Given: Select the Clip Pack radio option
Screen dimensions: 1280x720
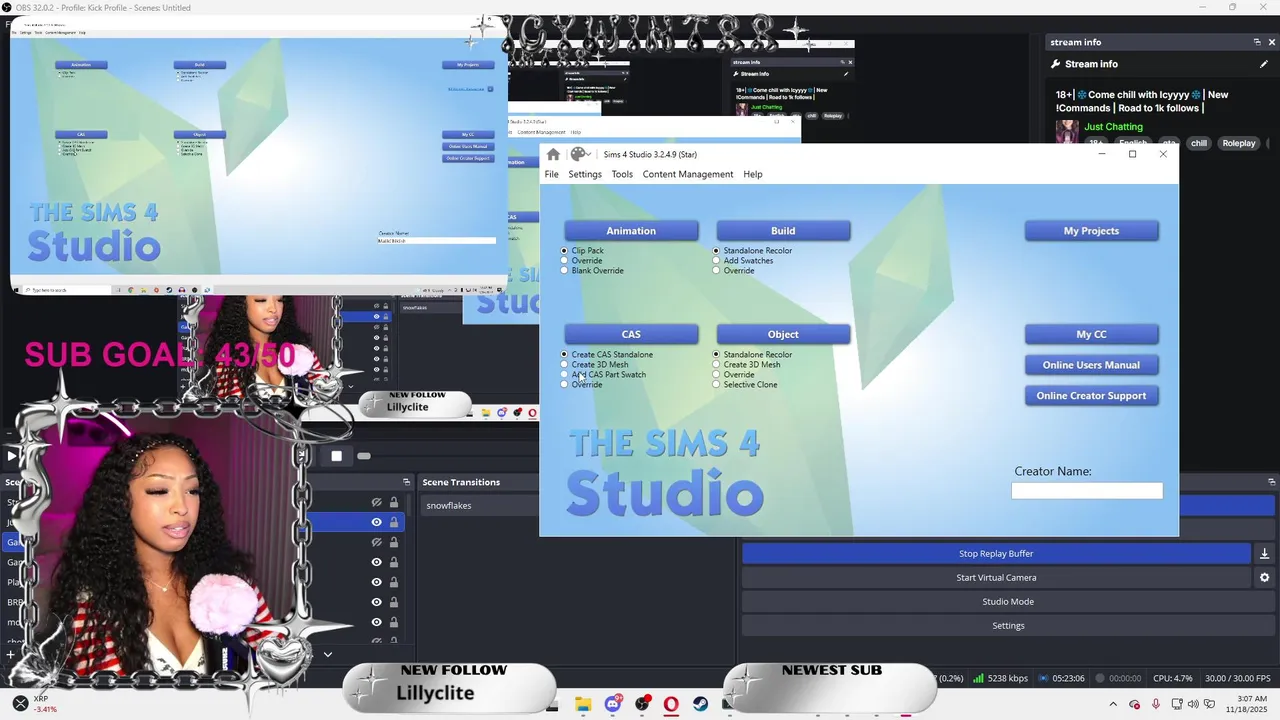Looking at the screenshot, I should [564, 251].
